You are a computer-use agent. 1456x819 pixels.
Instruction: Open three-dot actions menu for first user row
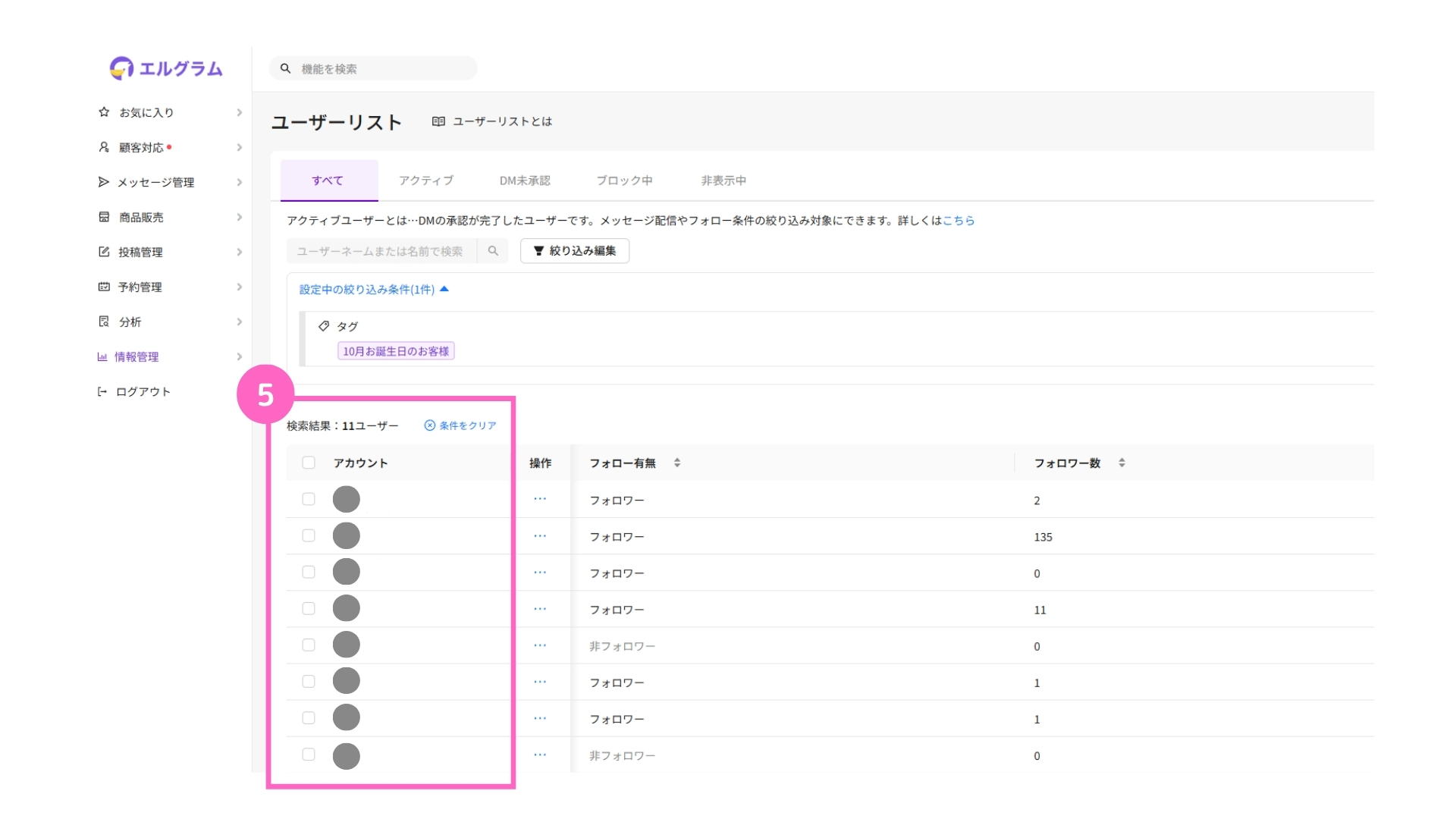(x=540, y=499)
